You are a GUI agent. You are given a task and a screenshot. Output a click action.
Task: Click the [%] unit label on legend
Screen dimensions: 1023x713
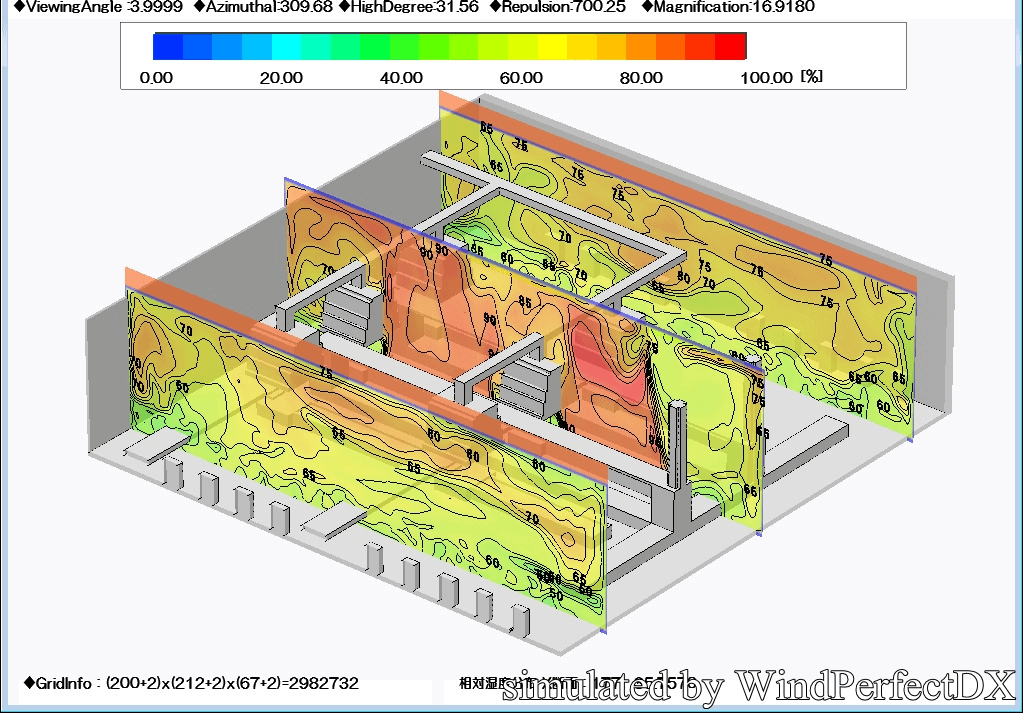click(811, 77)
